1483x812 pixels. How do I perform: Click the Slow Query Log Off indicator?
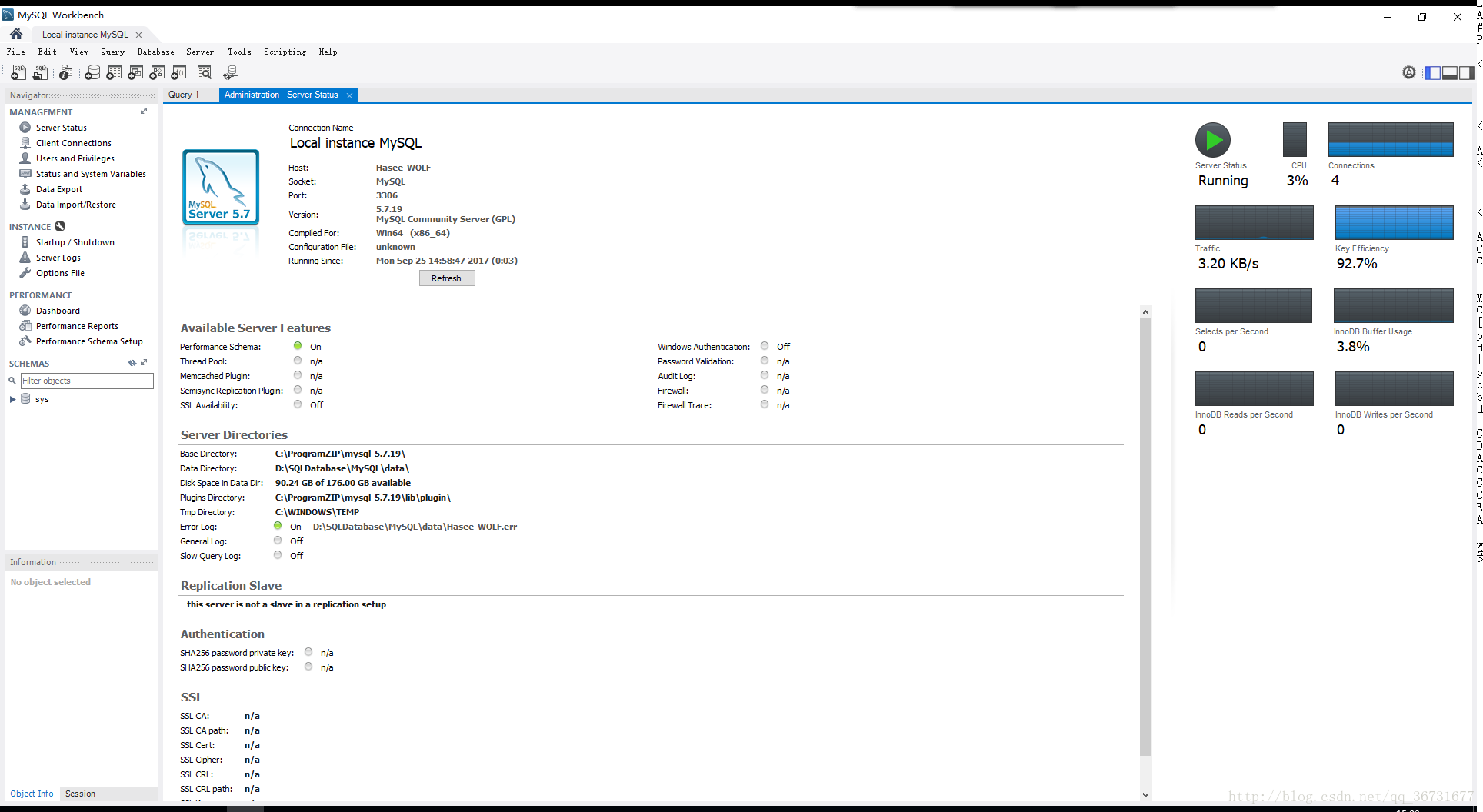click(278, 555)
